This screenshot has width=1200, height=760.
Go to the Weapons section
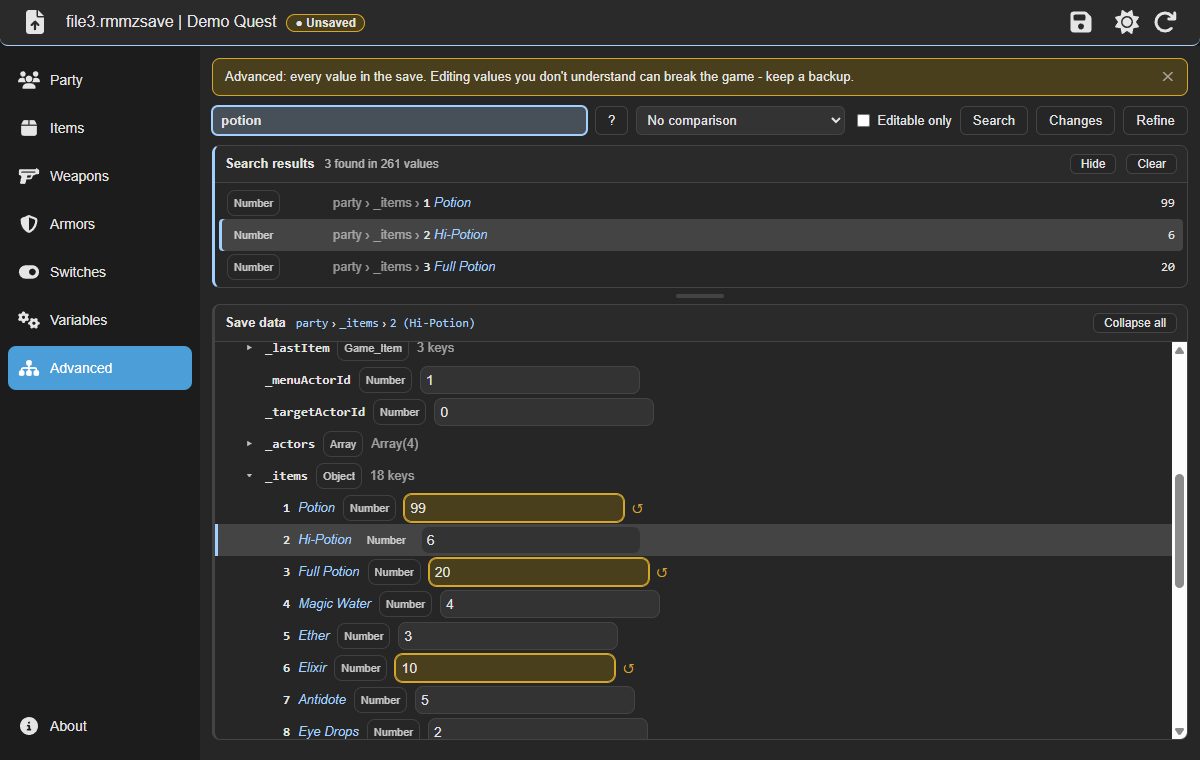point(100,176)
